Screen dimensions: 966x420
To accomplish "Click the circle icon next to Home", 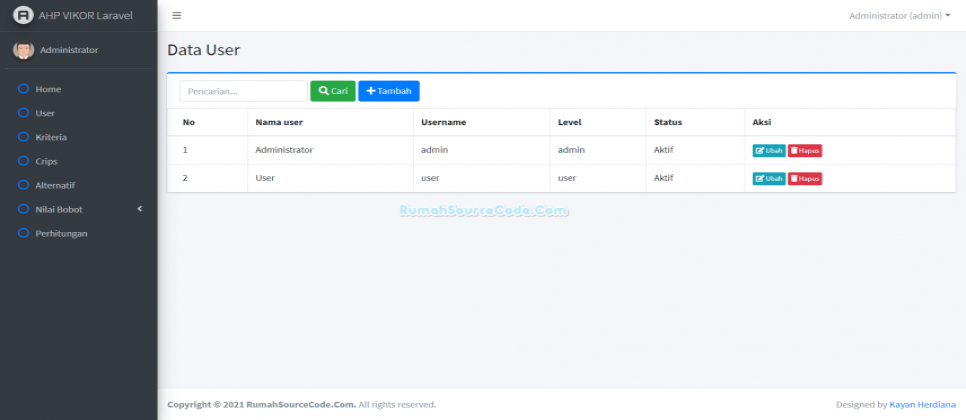I will pyautogui.click(x=23, y=89).
